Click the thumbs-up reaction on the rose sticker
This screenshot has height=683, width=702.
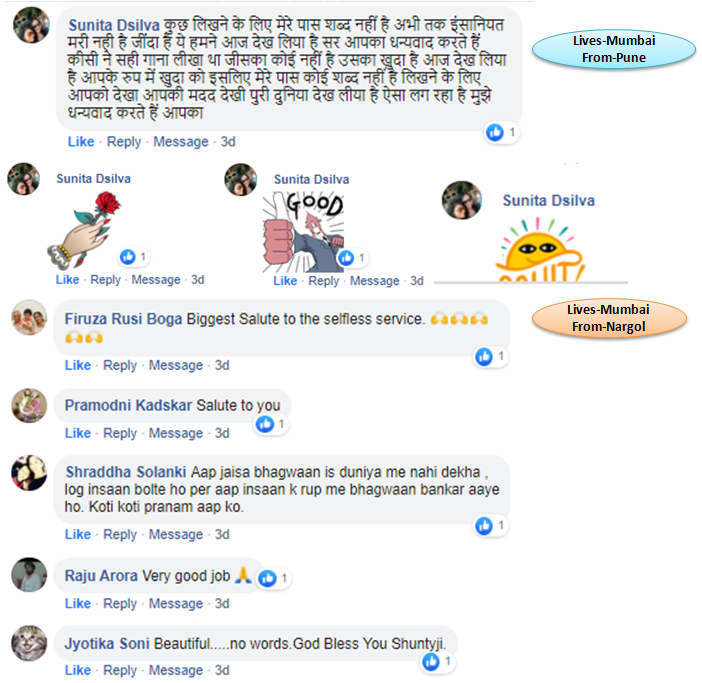(x=128, y=257)
